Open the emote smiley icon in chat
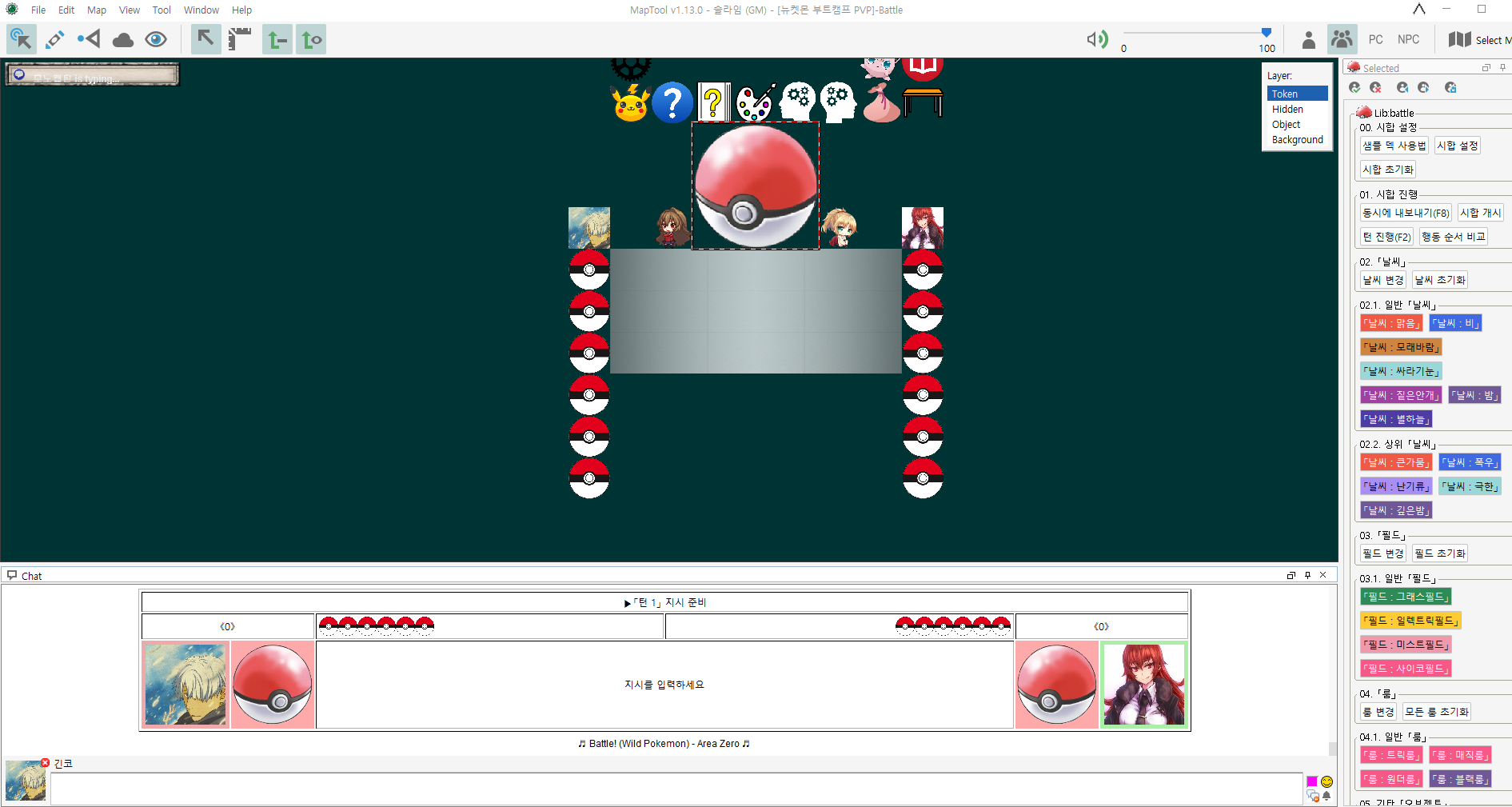Viewport: 1512px width, 807px height. (x=1326, y=781)
